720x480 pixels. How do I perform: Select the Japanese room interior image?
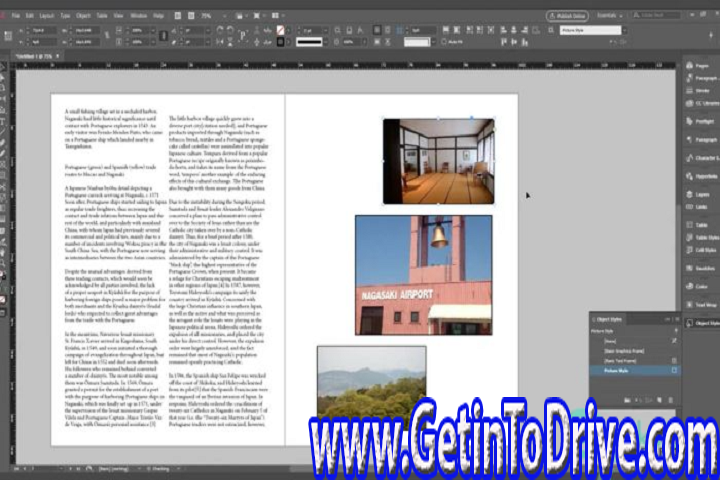[x=439, y=161]
